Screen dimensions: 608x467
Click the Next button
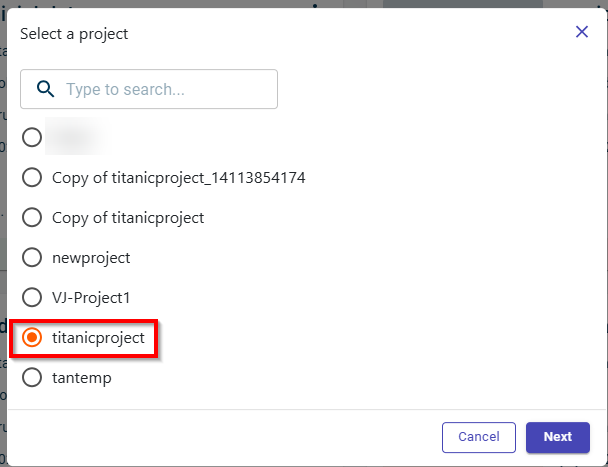pos(557,437)
